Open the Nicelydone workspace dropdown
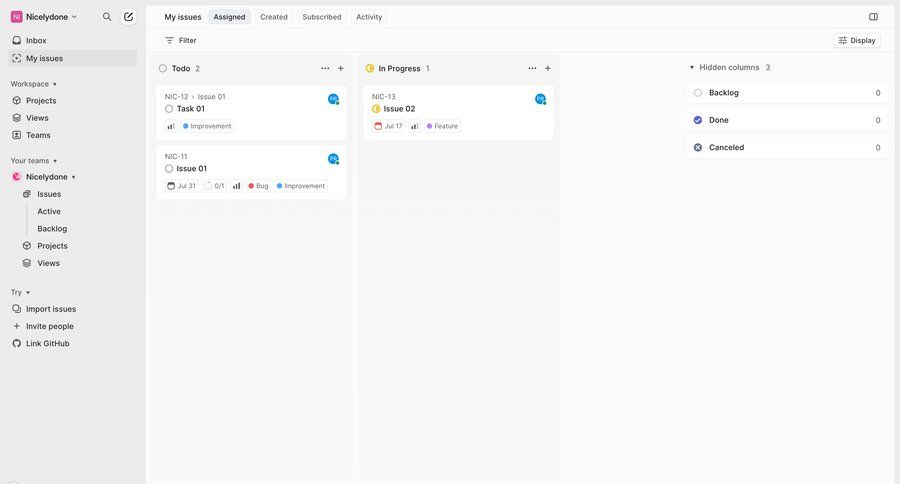Image resolution: width=900 pixels, height=484 pixels. pyautogui.click(x=44, y=17)
